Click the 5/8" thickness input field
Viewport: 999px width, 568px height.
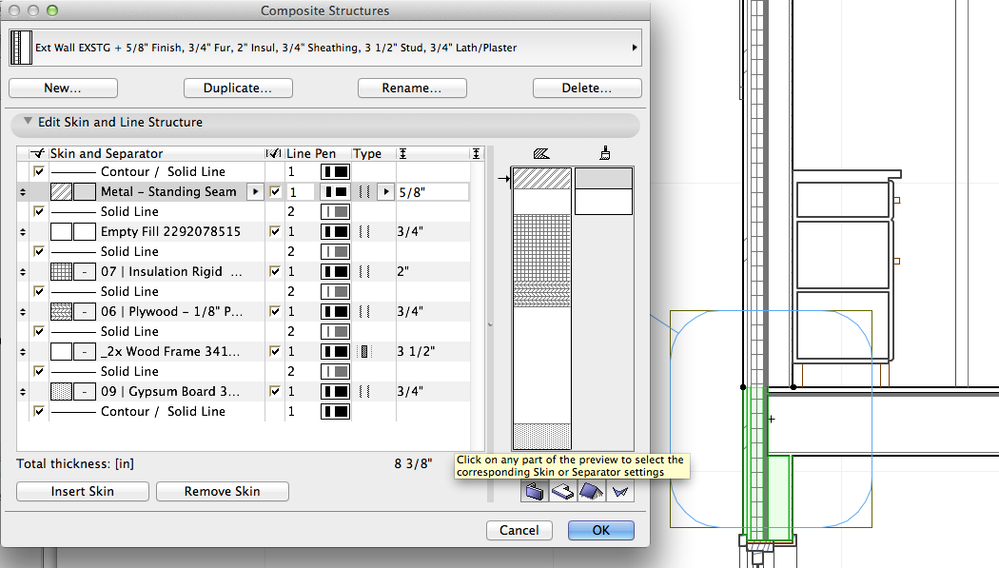pyautogui.click(x=432, y=191)
